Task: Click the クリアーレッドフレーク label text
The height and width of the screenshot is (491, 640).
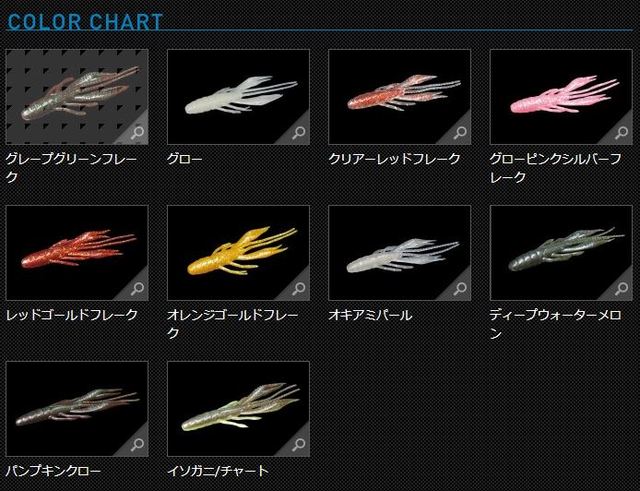Action: pos(394,159)
